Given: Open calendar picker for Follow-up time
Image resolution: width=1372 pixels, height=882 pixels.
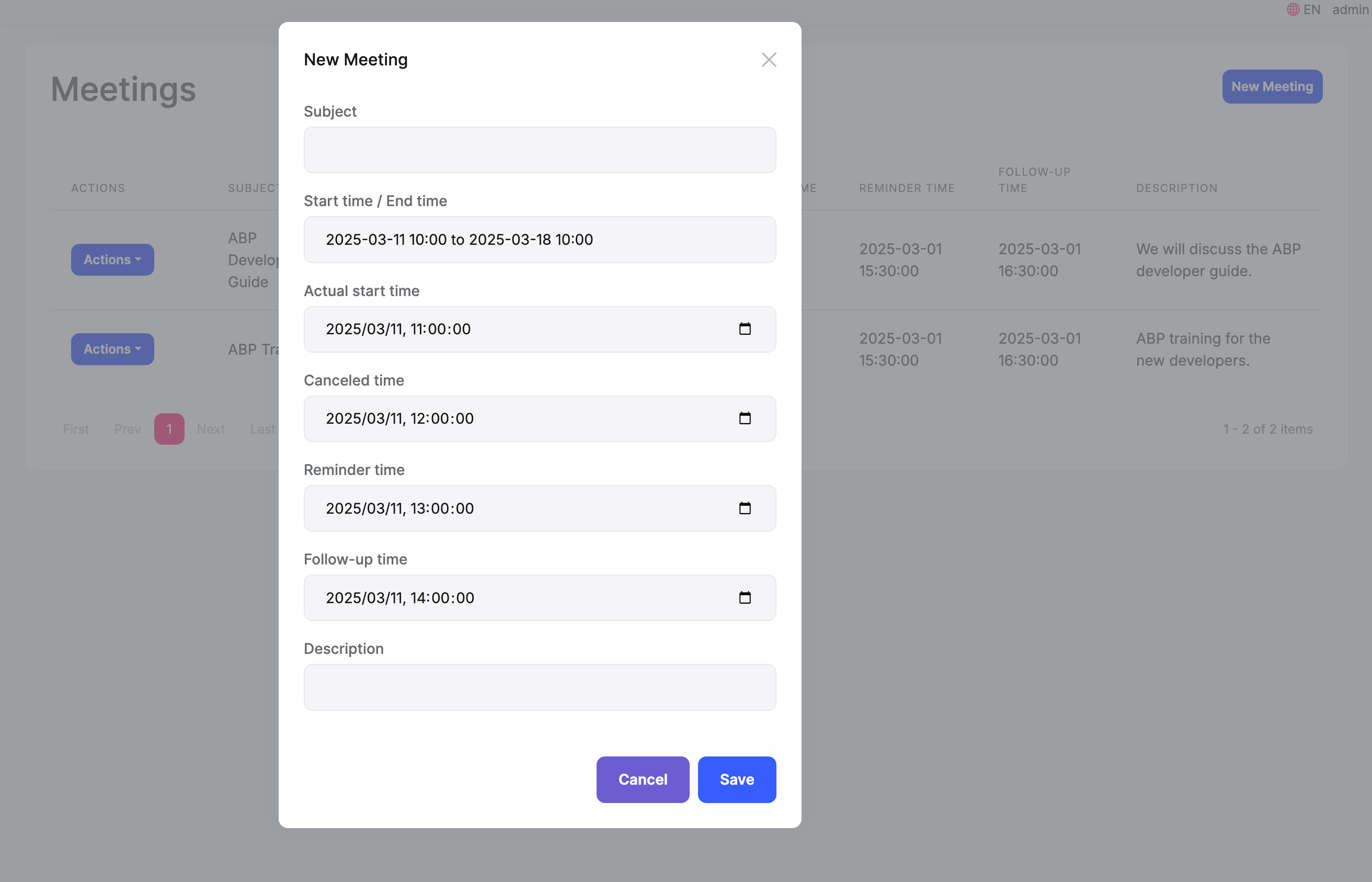Looking at the screenshot, I should click(x=745, y=597).
